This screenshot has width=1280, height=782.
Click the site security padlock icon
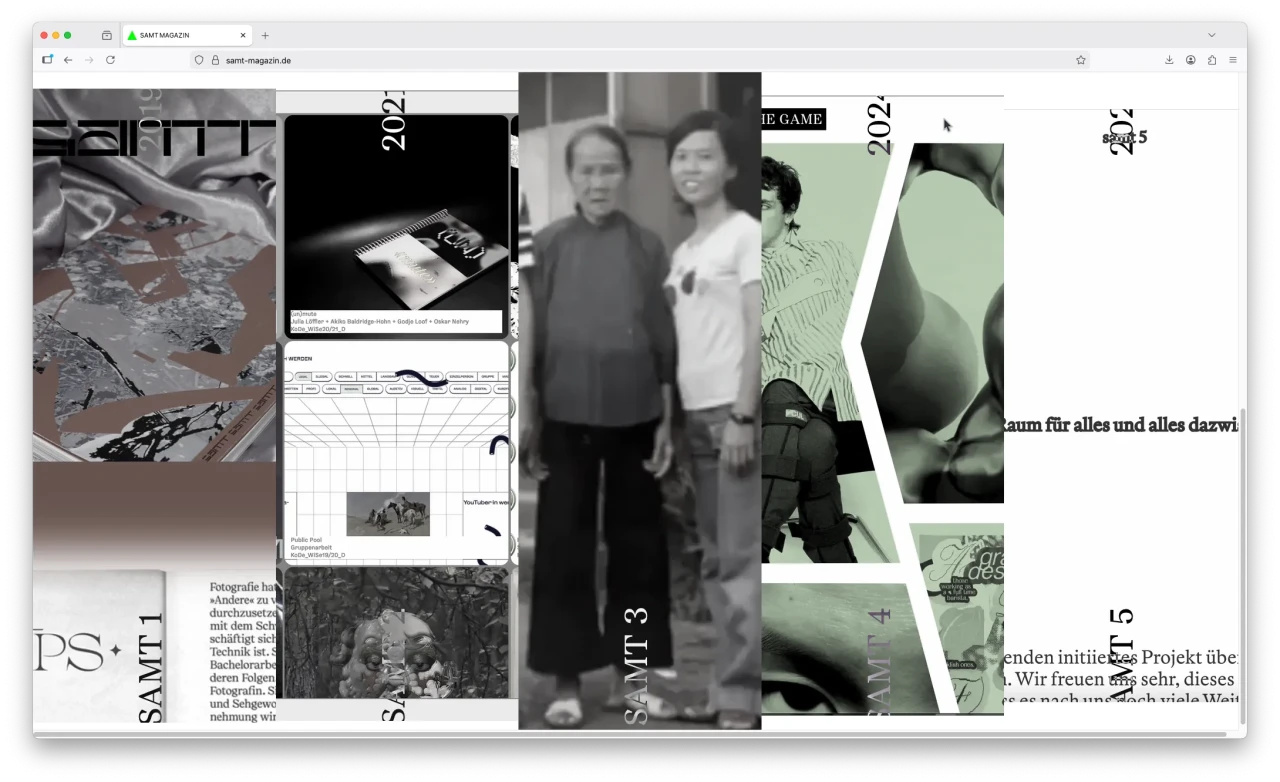click(x=215, y=60)
